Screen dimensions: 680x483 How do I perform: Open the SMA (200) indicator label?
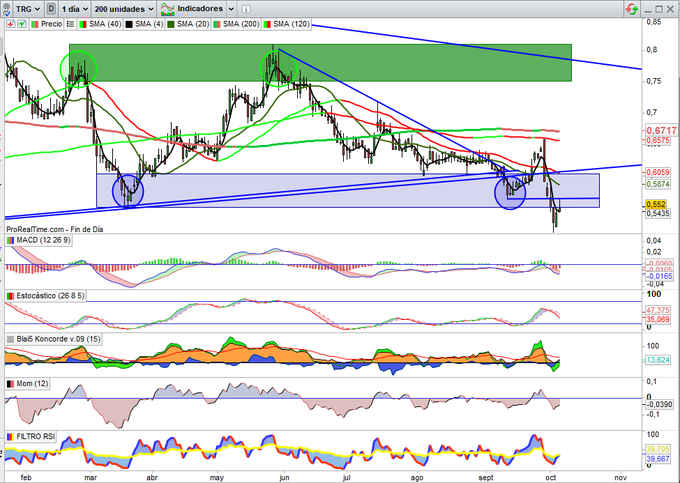click(241, 24)
